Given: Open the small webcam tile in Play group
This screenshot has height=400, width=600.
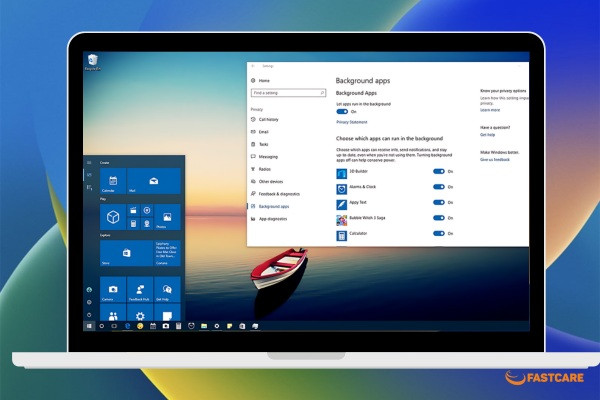Looking at the screenshot, I should point(147,224).
